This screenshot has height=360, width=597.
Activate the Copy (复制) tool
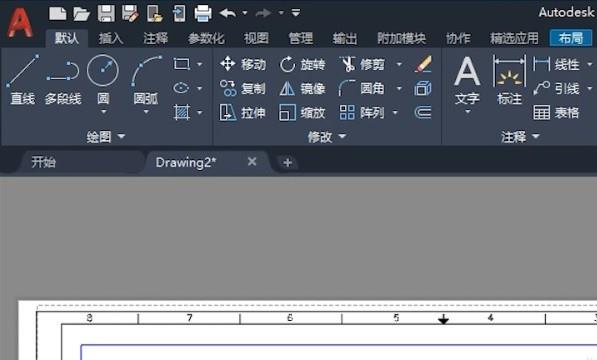(x=243, y=88)
